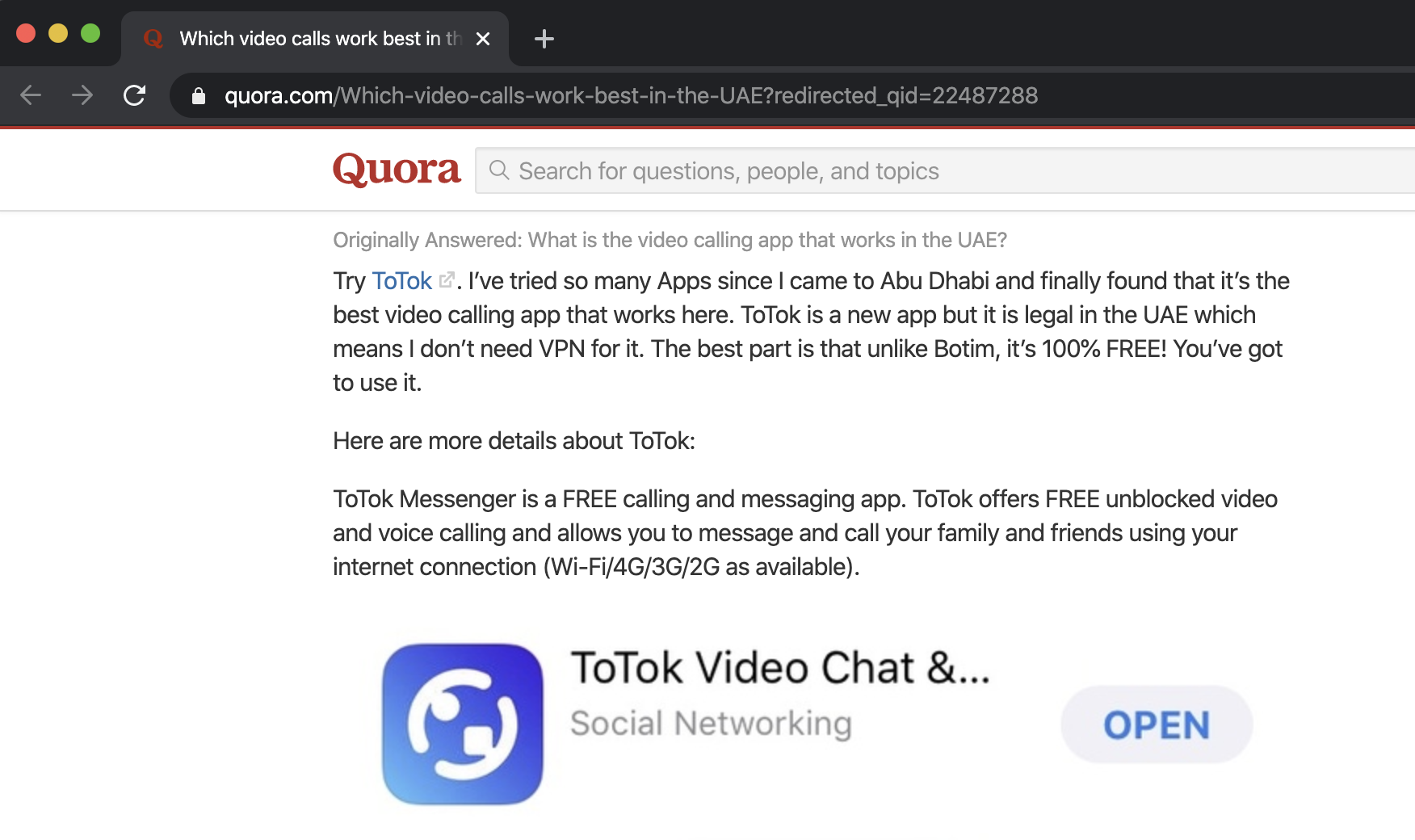Close the window with red button

[x=26, y=33]
